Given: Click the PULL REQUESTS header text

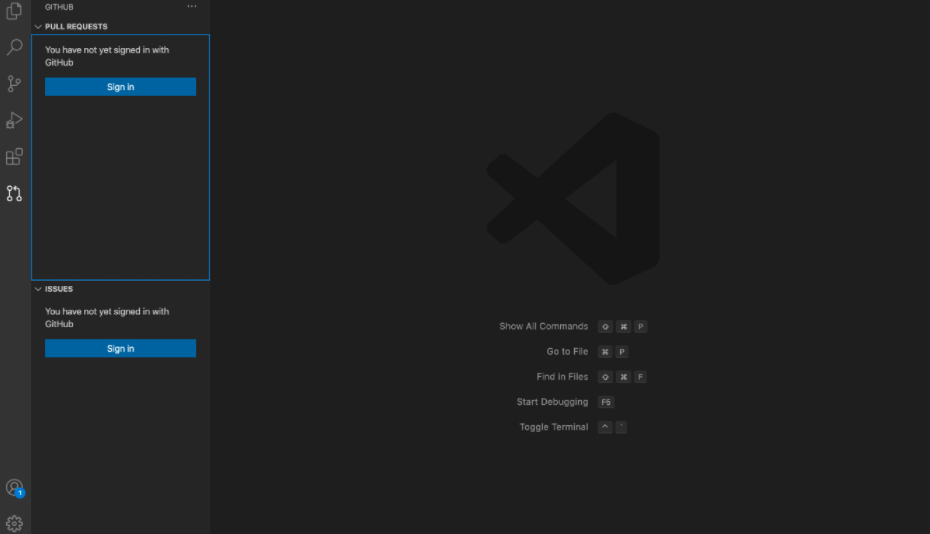Looking at the screenshot, I should coord(76,27).
